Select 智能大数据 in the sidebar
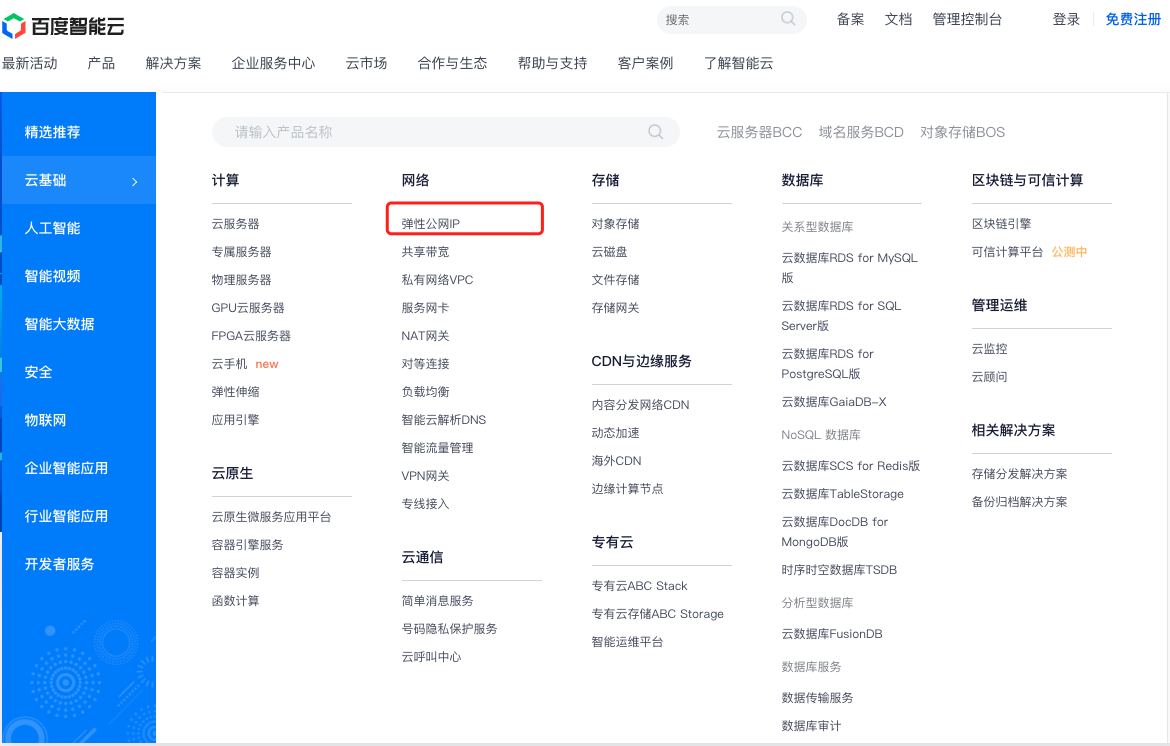The width and height of the screenshot is (1170, 746). (60, 325)
